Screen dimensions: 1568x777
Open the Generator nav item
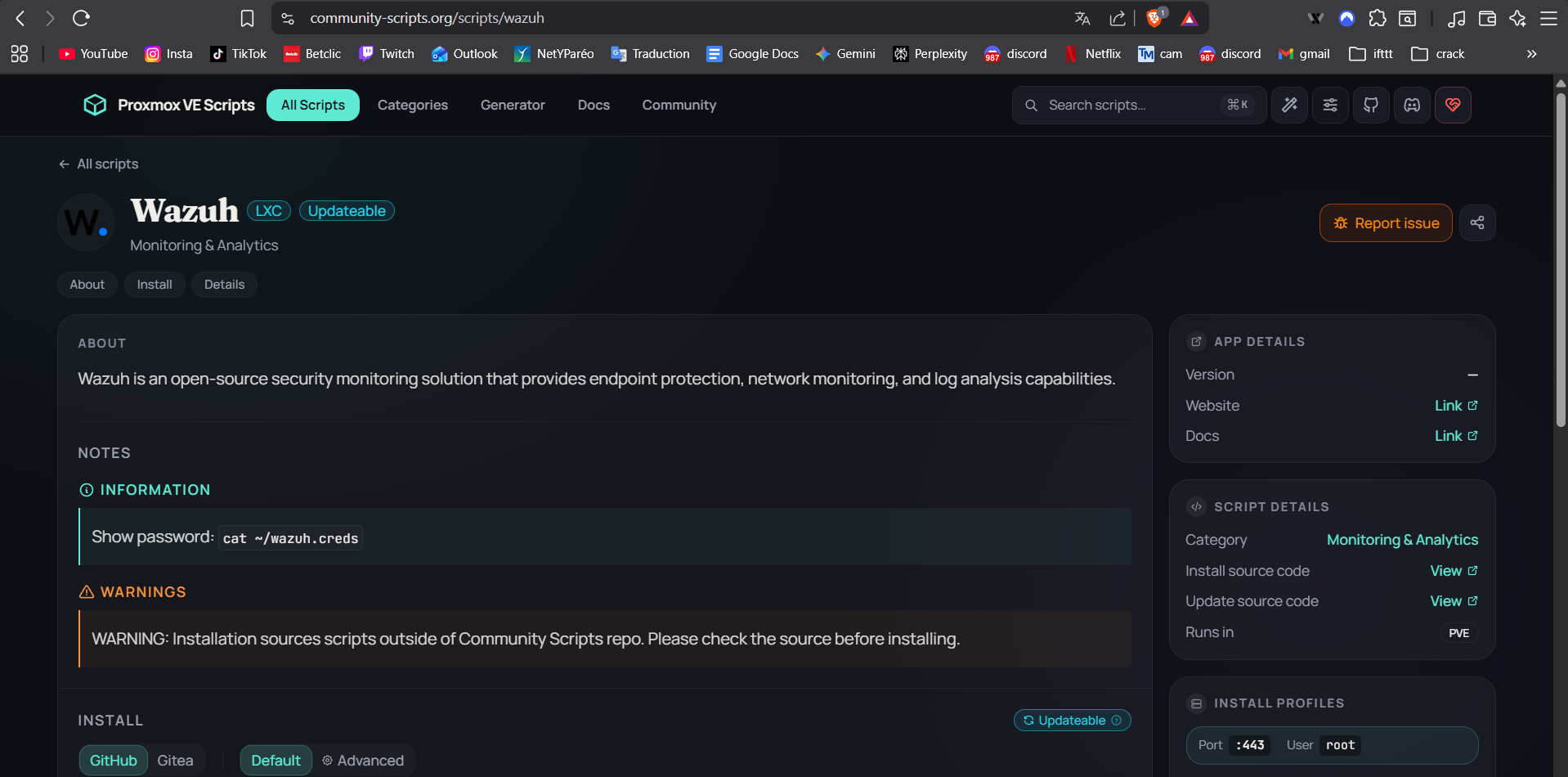pyautogui.click(x=513, y=105)
